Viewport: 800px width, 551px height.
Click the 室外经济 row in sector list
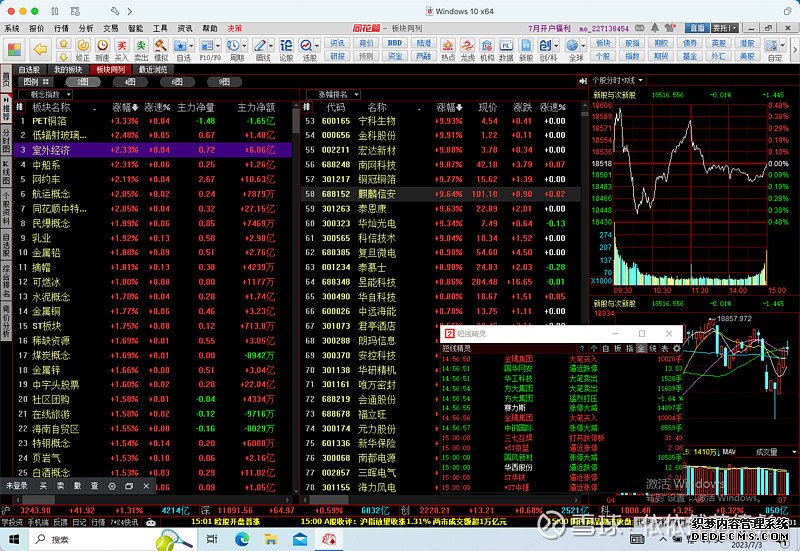(x=153, y=150)
